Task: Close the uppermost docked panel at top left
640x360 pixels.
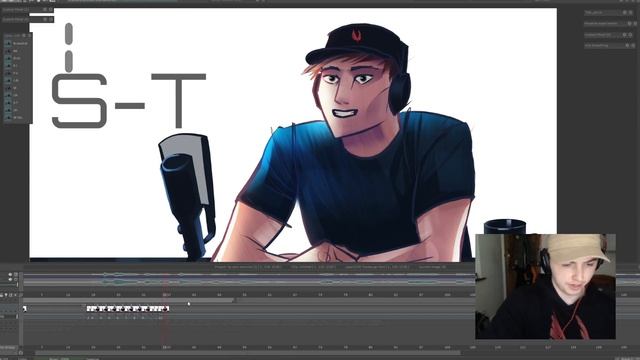Action: coord(51,9)
